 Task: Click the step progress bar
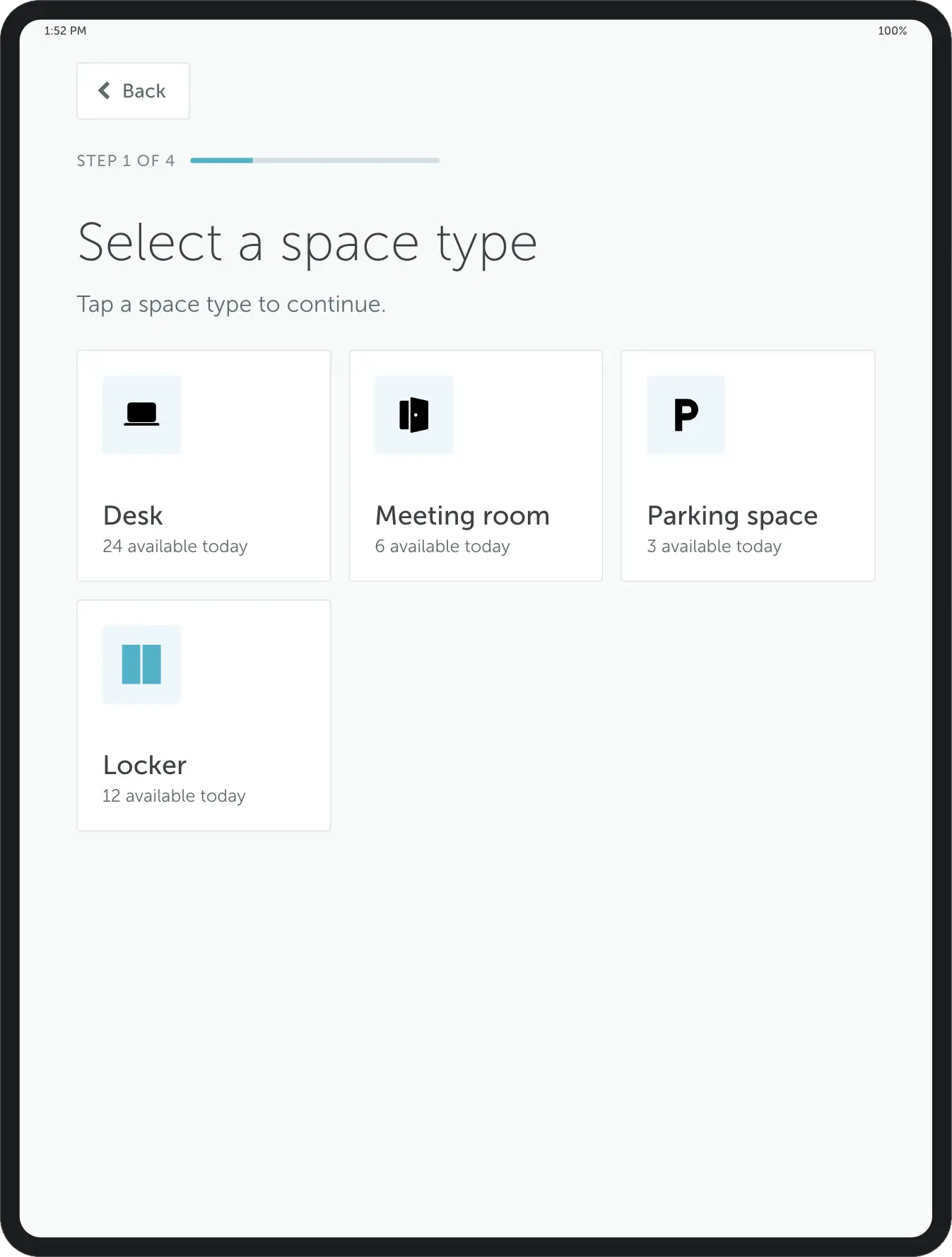(315, 160)
